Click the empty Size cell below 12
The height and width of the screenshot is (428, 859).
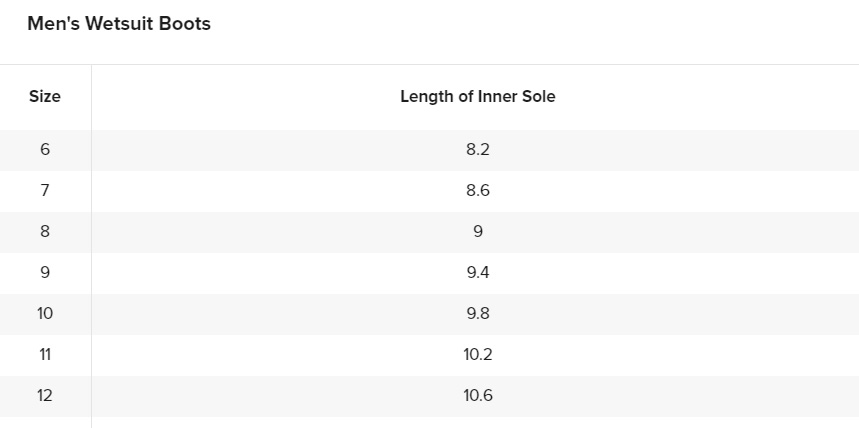pyautogui.click(x=45, y=422)
